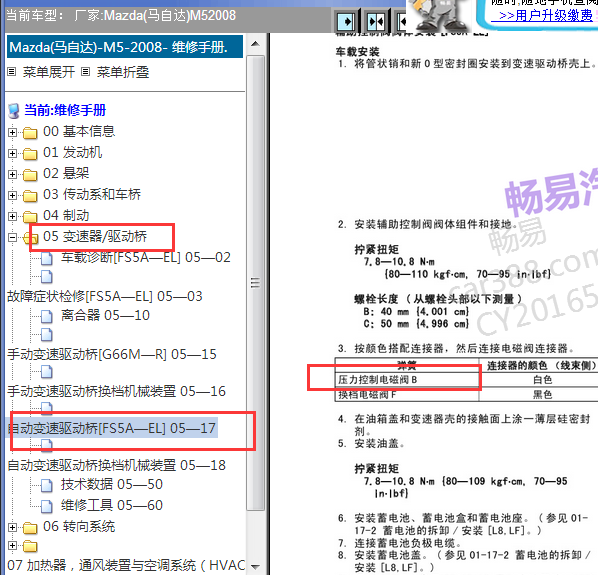Select 02 悬架 chapter label
Image resolution: width=598 pixels, height=575 pixels.
pyautogui.click(x=66, y=173)
